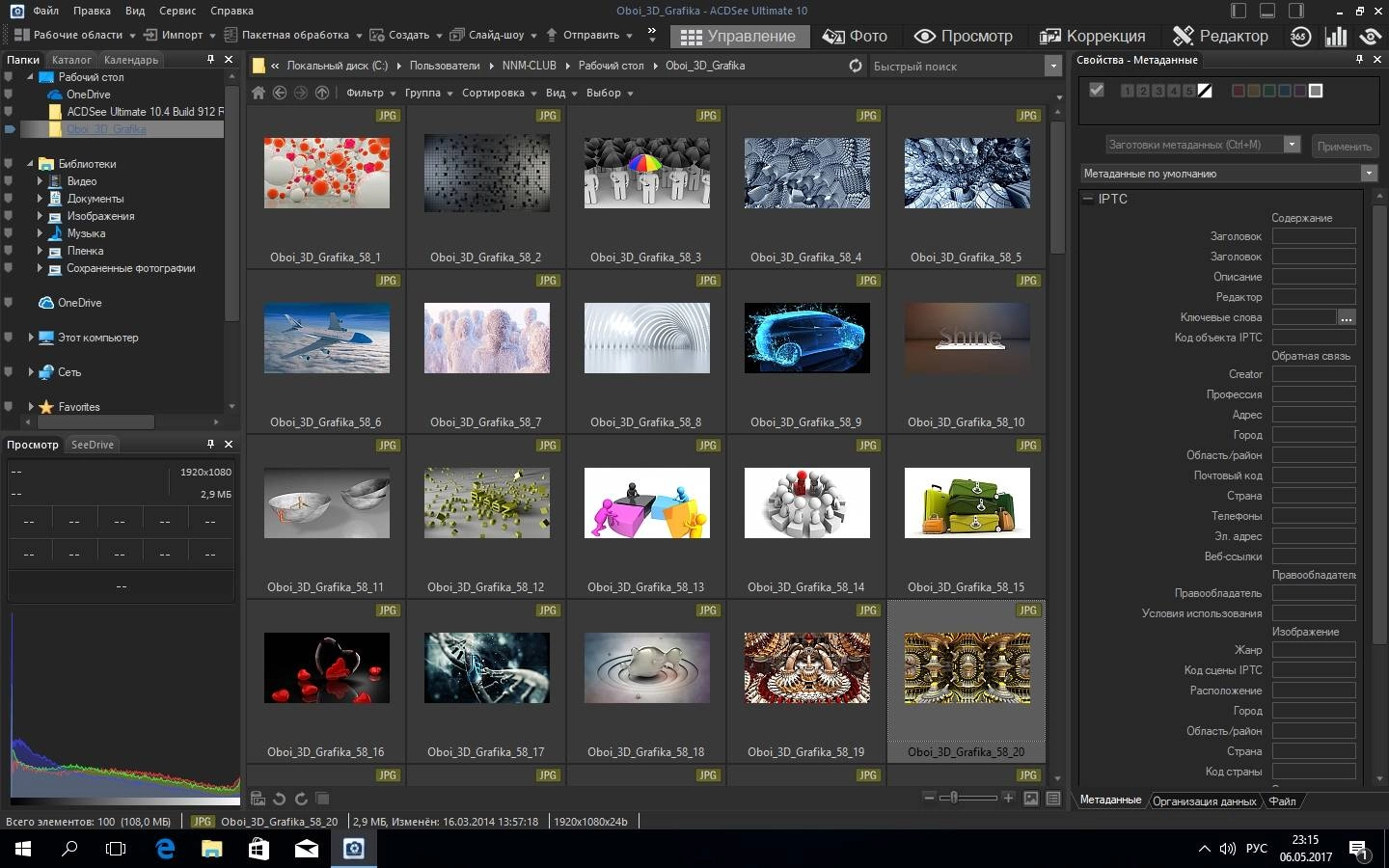This screenshot has width=1389, height=868.
Task: Open the 365 mode icon
Action: point(1300,37)
